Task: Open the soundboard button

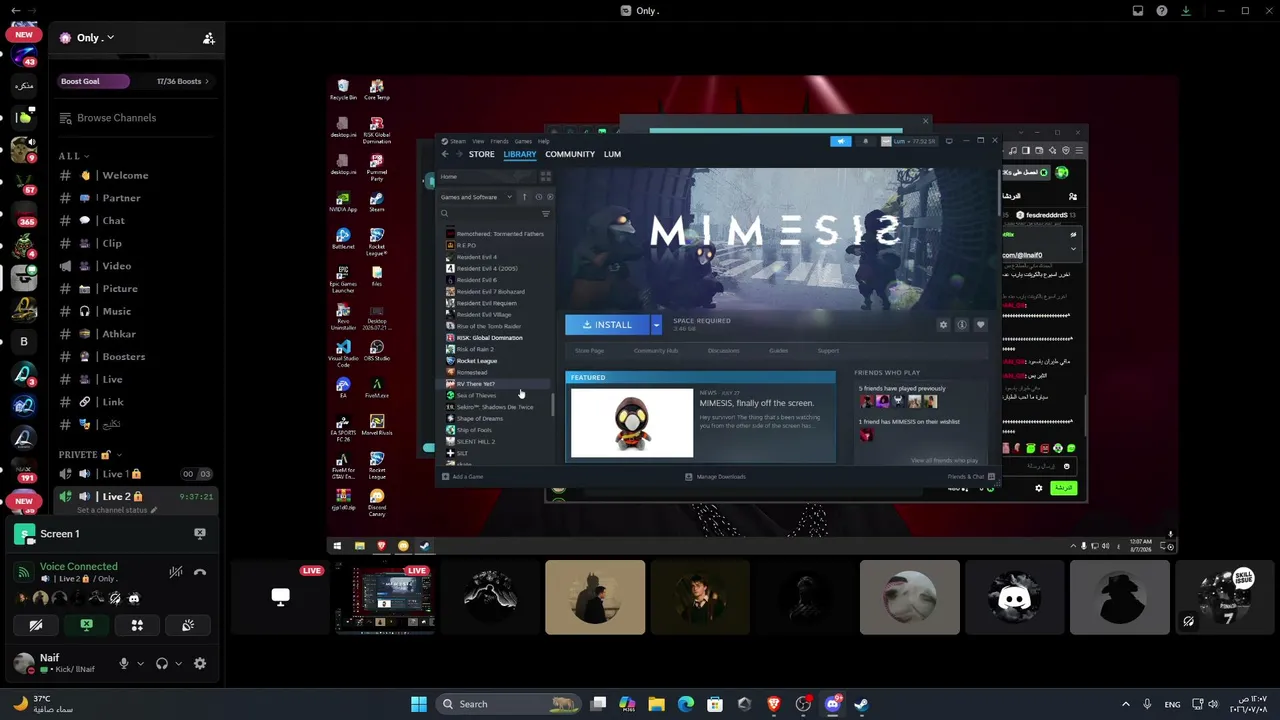Action: [x=188, y=625]
